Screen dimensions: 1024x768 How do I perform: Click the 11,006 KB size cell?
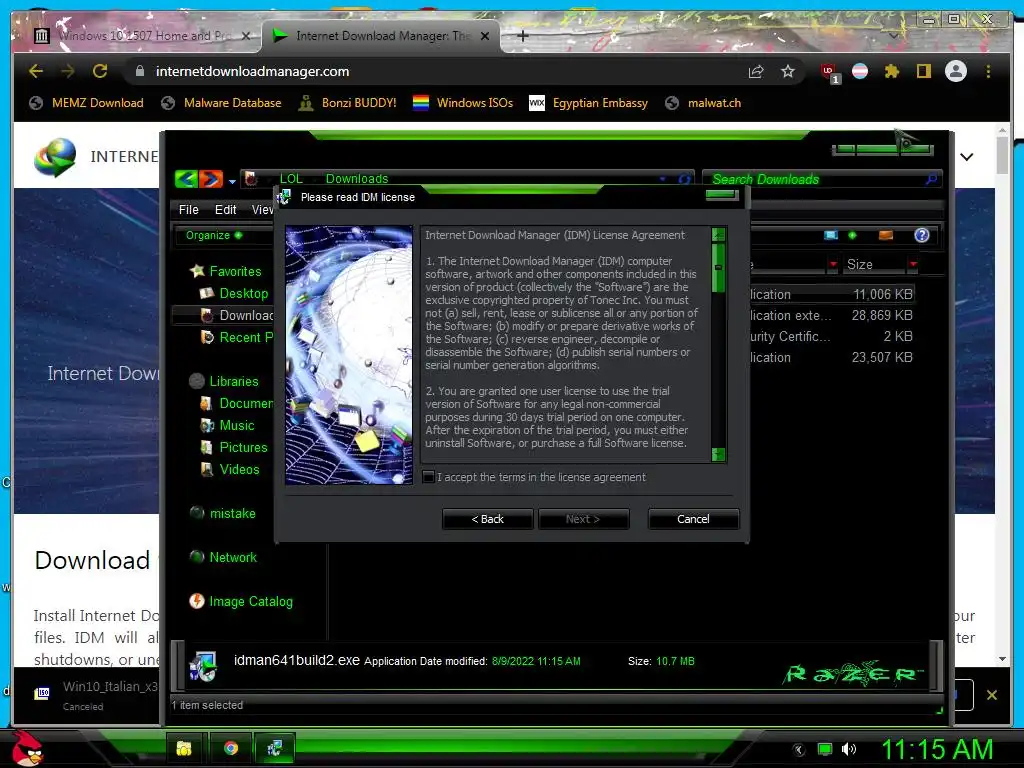(882, 295)
